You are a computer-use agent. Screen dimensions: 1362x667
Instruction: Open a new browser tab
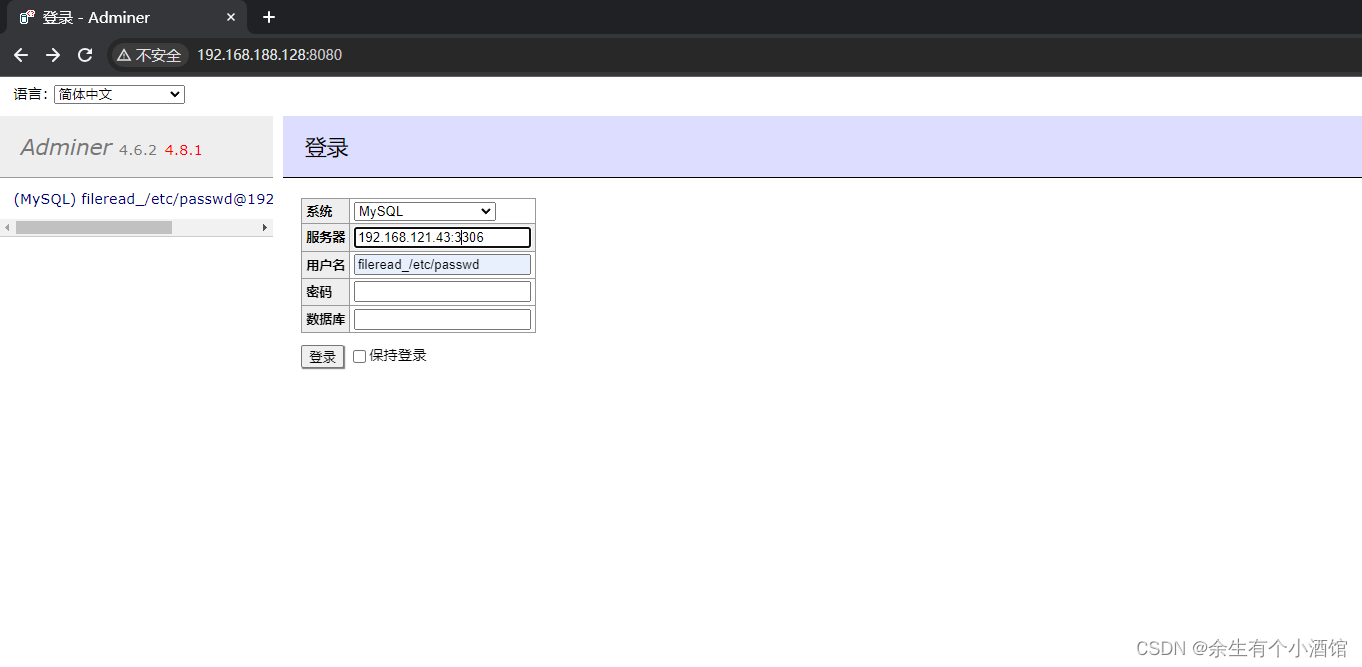pos(268,17)
